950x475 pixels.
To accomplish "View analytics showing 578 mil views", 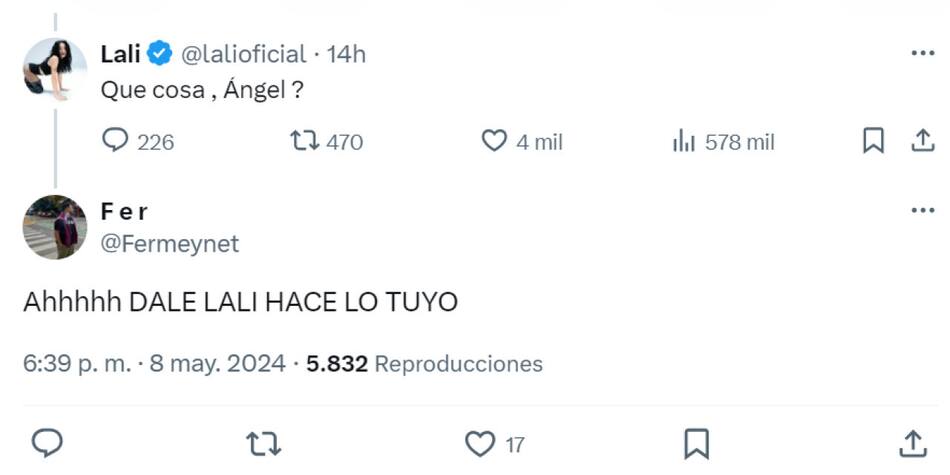I will [684, 142].
